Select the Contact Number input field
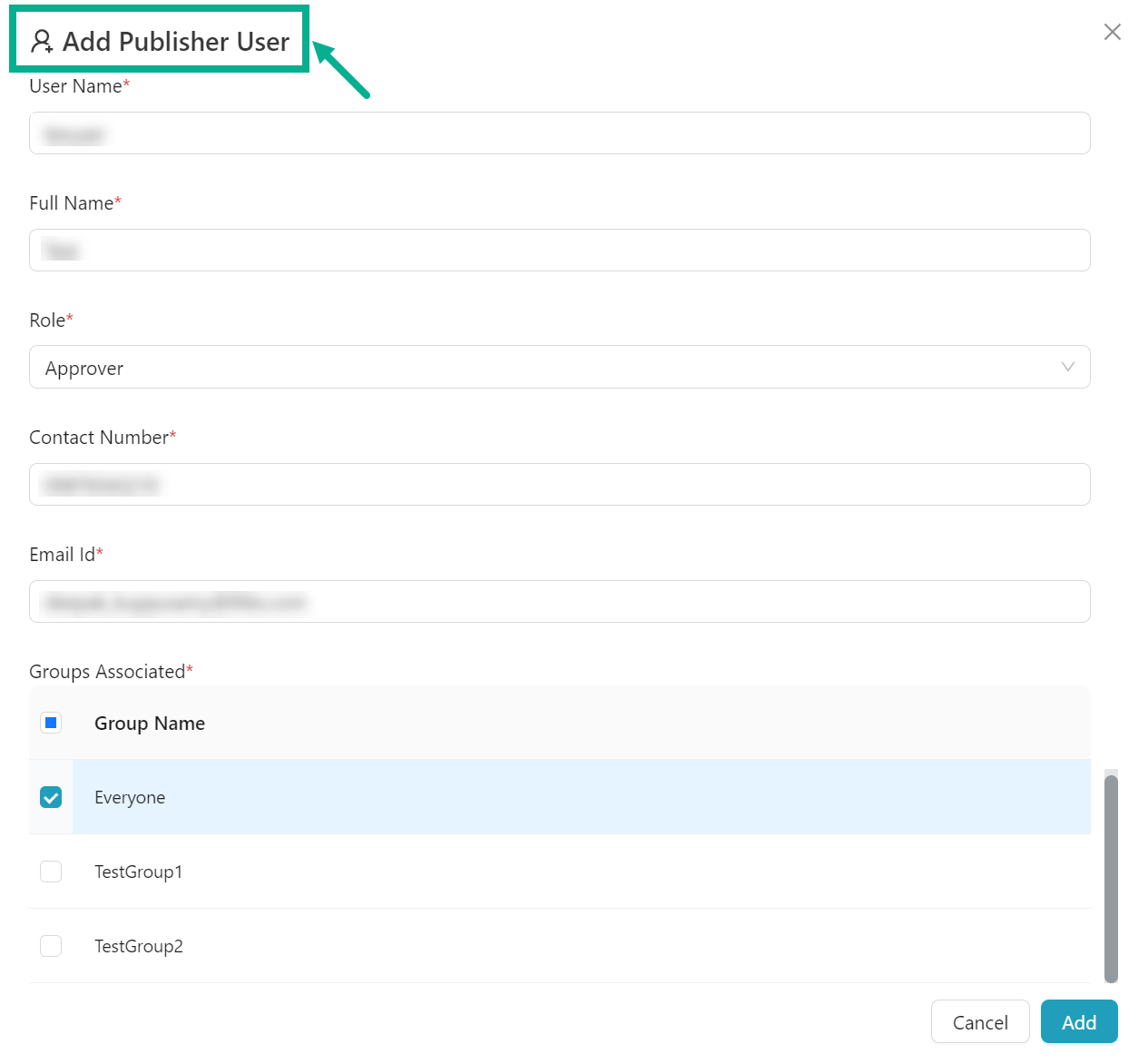Image resolution: width=1148 pixels, height=1064 pixels. (x=559, y=485)
